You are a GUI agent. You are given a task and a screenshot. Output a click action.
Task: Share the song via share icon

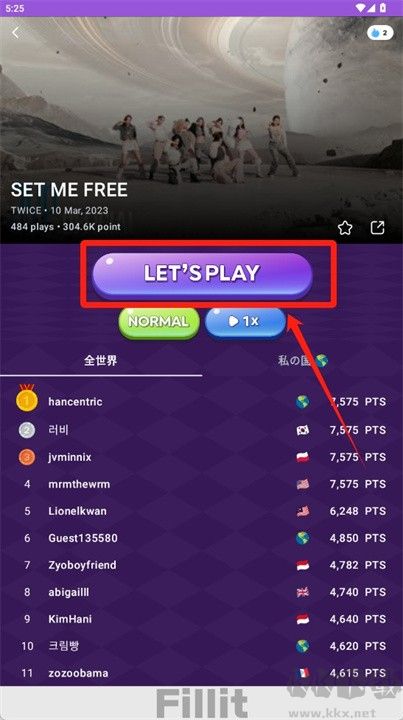point(377,227)
